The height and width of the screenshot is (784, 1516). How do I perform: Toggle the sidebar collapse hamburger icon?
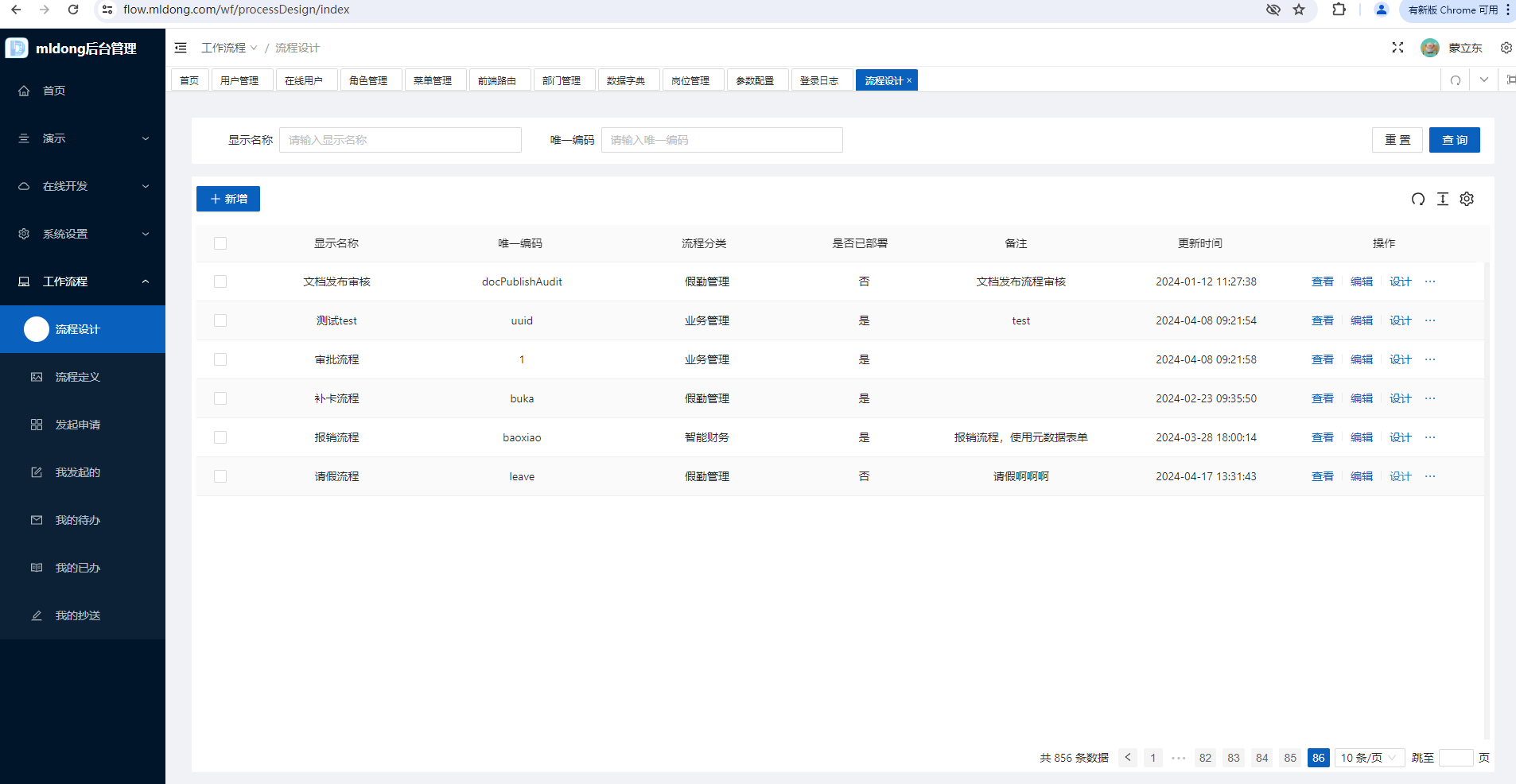click(x=181, y=48)
